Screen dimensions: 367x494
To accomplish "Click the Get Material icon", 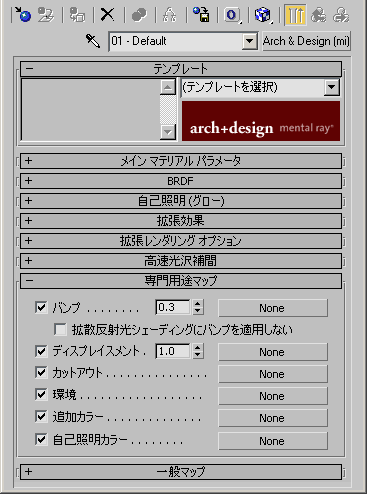I will point(23,15).
